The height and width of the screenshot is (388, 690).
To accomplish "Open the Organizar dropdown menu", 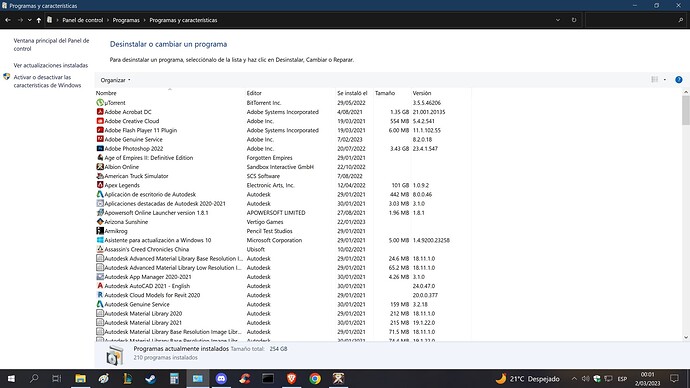I will [115, 80].
